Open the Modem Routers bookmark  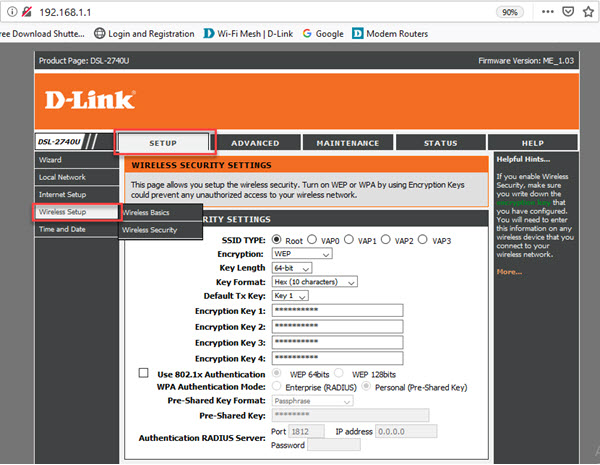[390, 34]
